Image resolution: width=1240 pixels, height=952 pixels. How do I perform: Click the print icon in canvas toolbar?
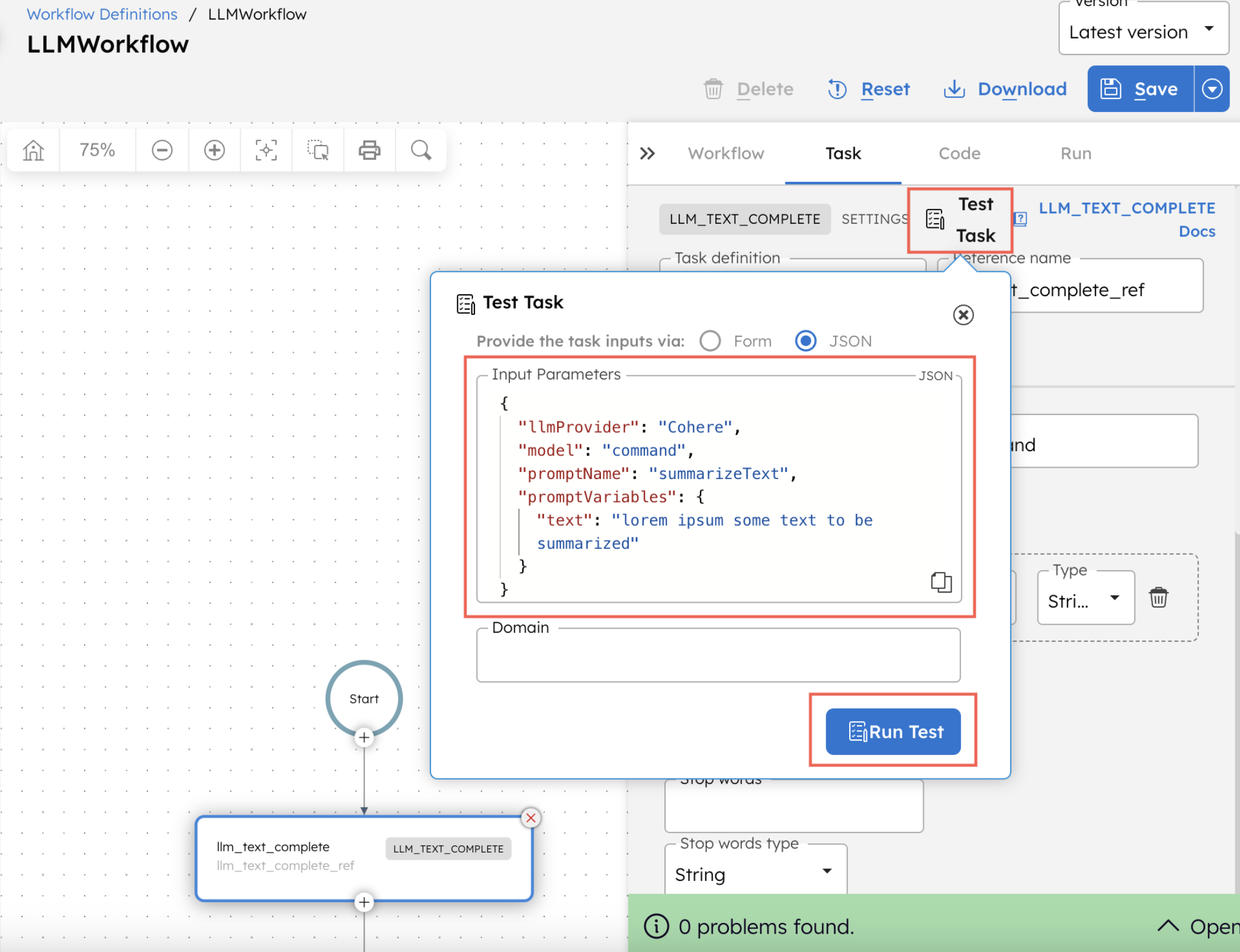[x=369, y=150]
